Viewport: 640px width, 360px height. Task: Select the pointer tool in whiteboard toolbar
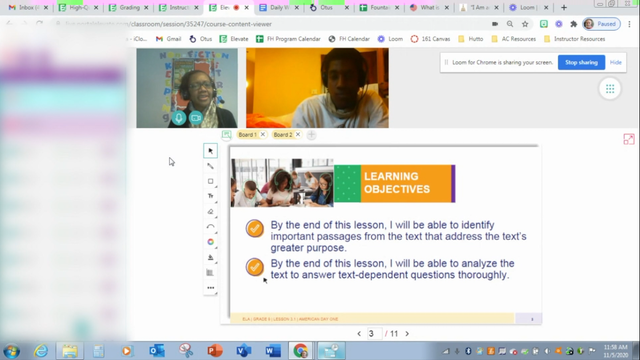(211, 151)
